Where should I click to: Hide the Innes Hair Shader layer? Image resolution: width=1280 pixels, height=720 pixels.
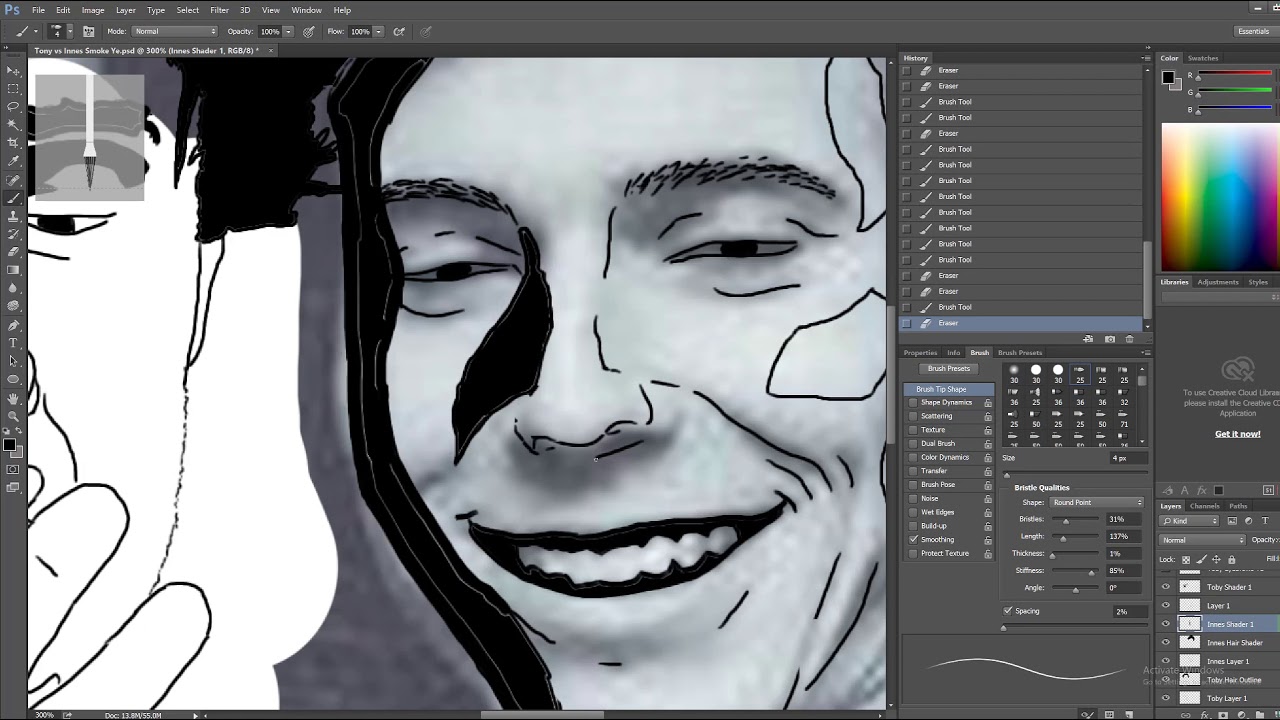(1166, 643)
